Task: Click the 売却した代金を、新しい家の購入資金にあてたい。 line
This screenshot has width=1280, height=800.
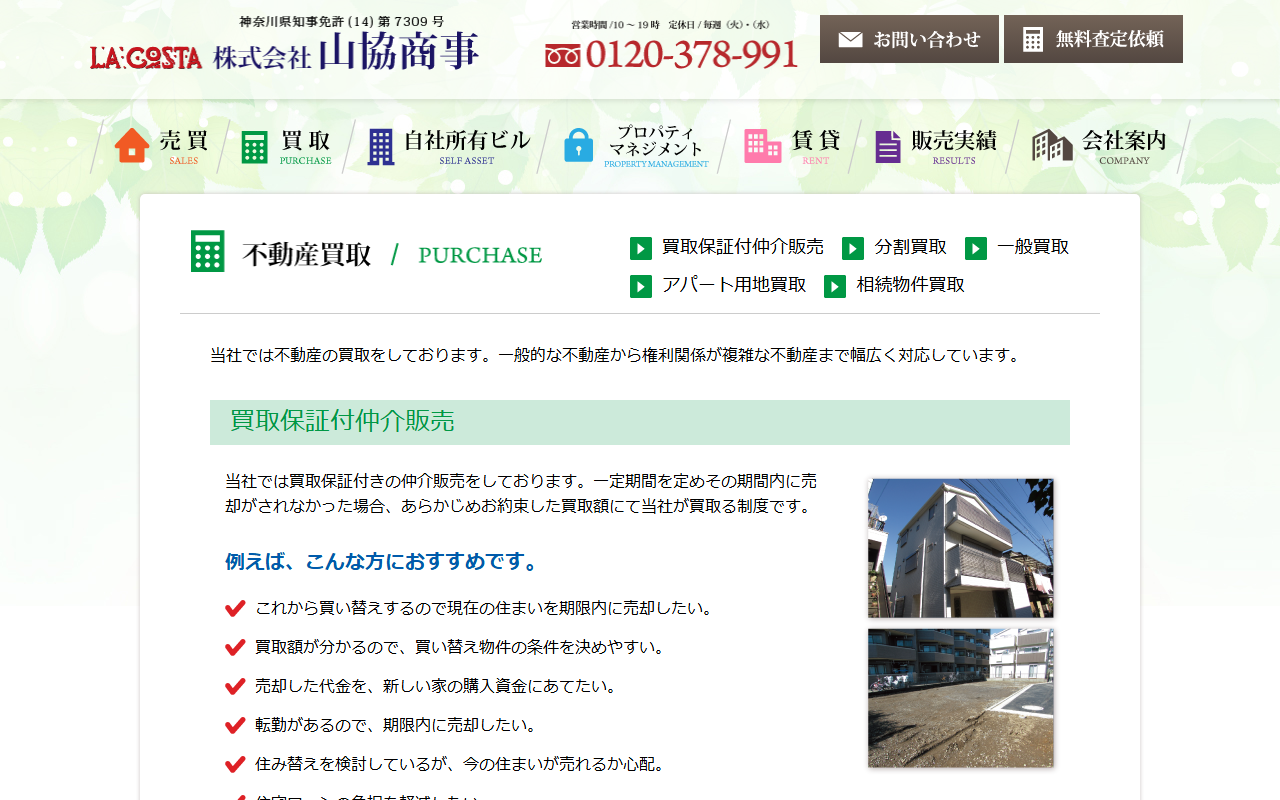Action: [436, 686]
